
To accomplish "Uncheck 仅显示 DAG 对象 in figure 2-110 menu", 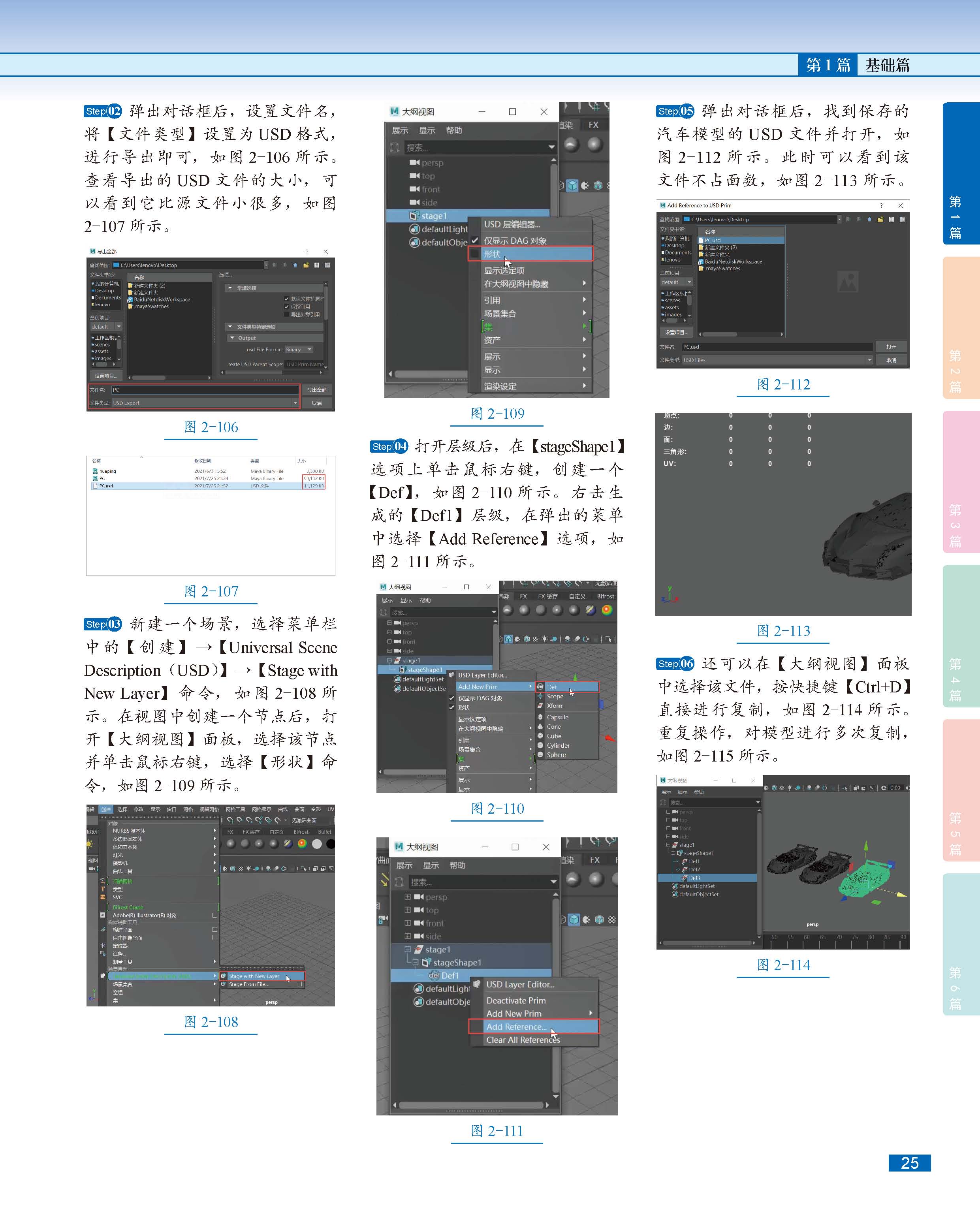I will [451, 698].
